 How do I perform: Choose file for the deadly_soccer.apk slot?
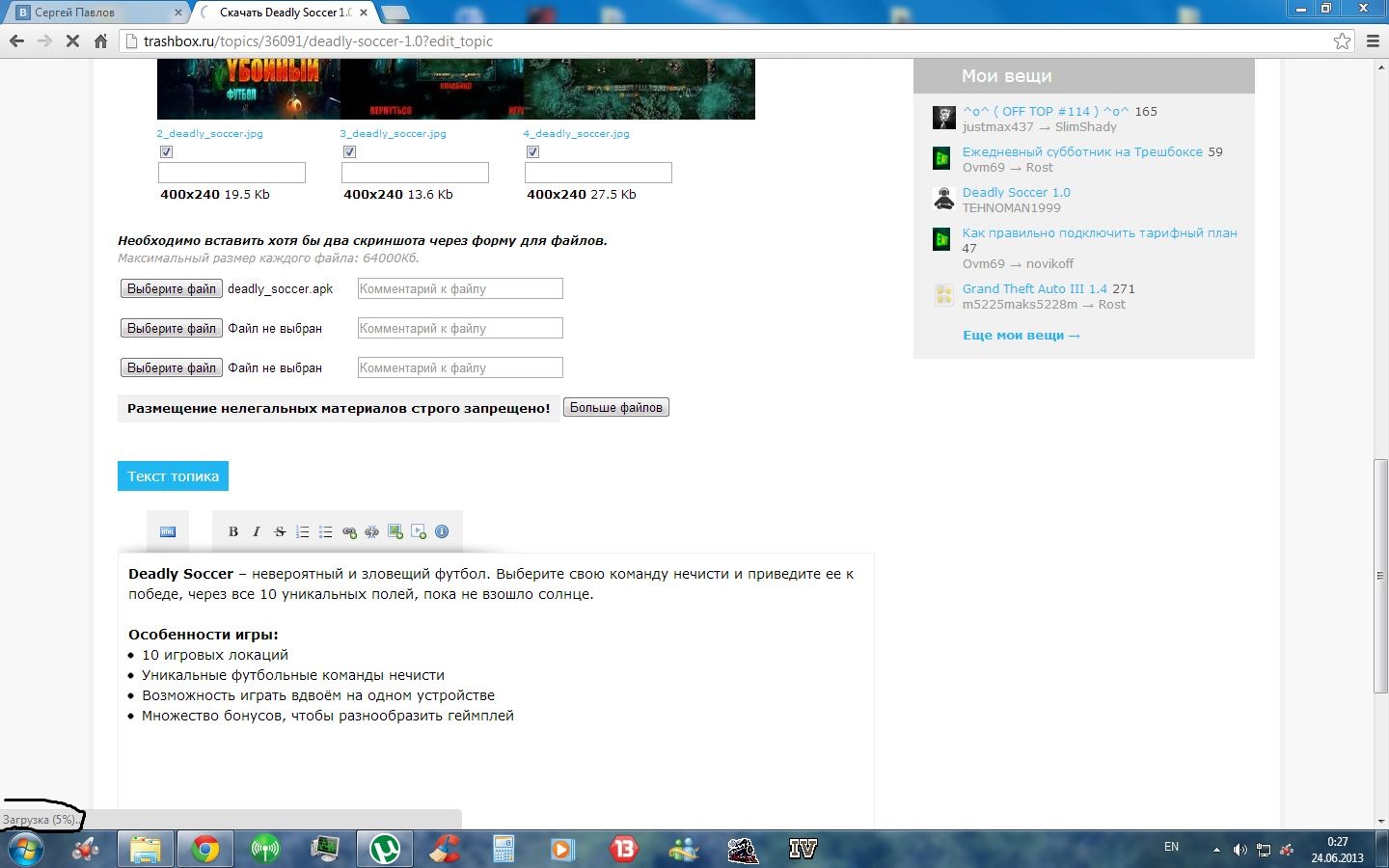(x=172, y=288)
